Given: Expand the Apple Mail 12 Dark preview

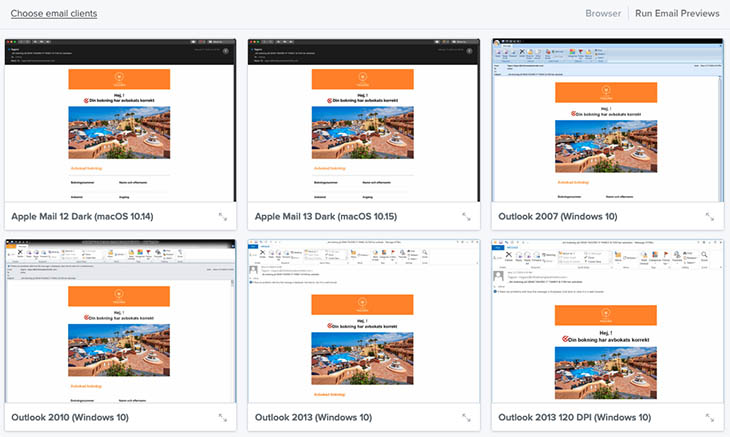Looking at the screenshot, I should pyautogui.click(x=223, y=216).
